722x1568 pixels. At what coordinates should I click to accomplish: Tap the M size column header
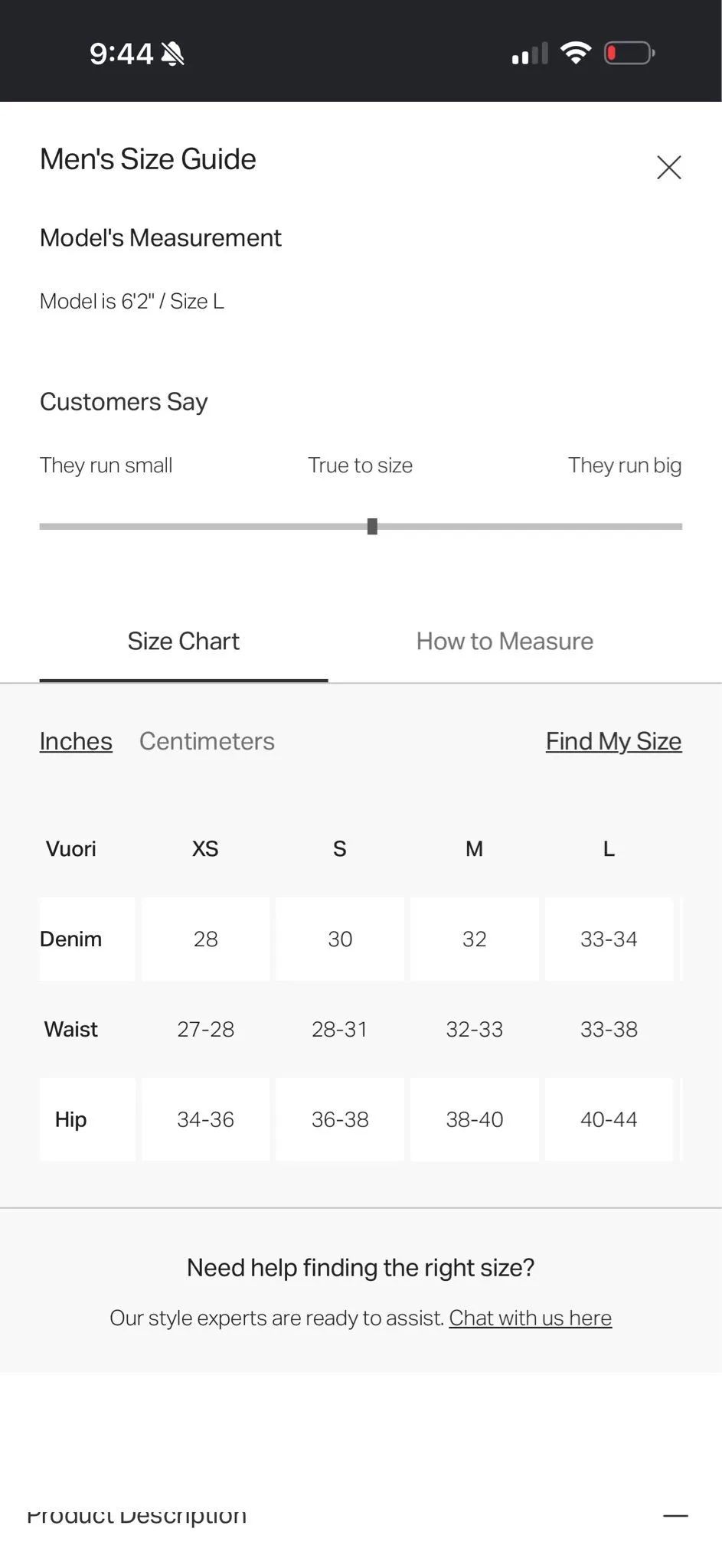(x=474, y=848)
